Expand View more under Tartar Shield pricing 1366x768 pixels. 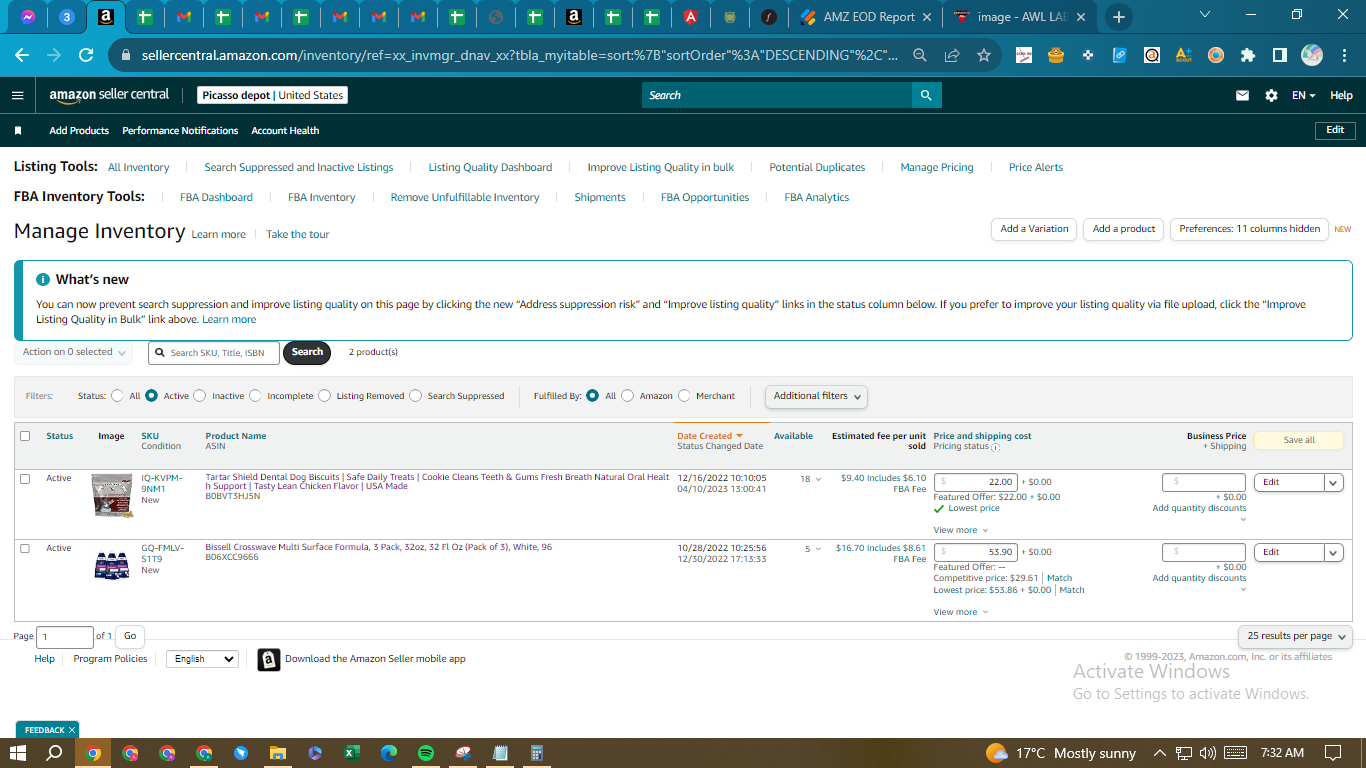click(960, 530)
